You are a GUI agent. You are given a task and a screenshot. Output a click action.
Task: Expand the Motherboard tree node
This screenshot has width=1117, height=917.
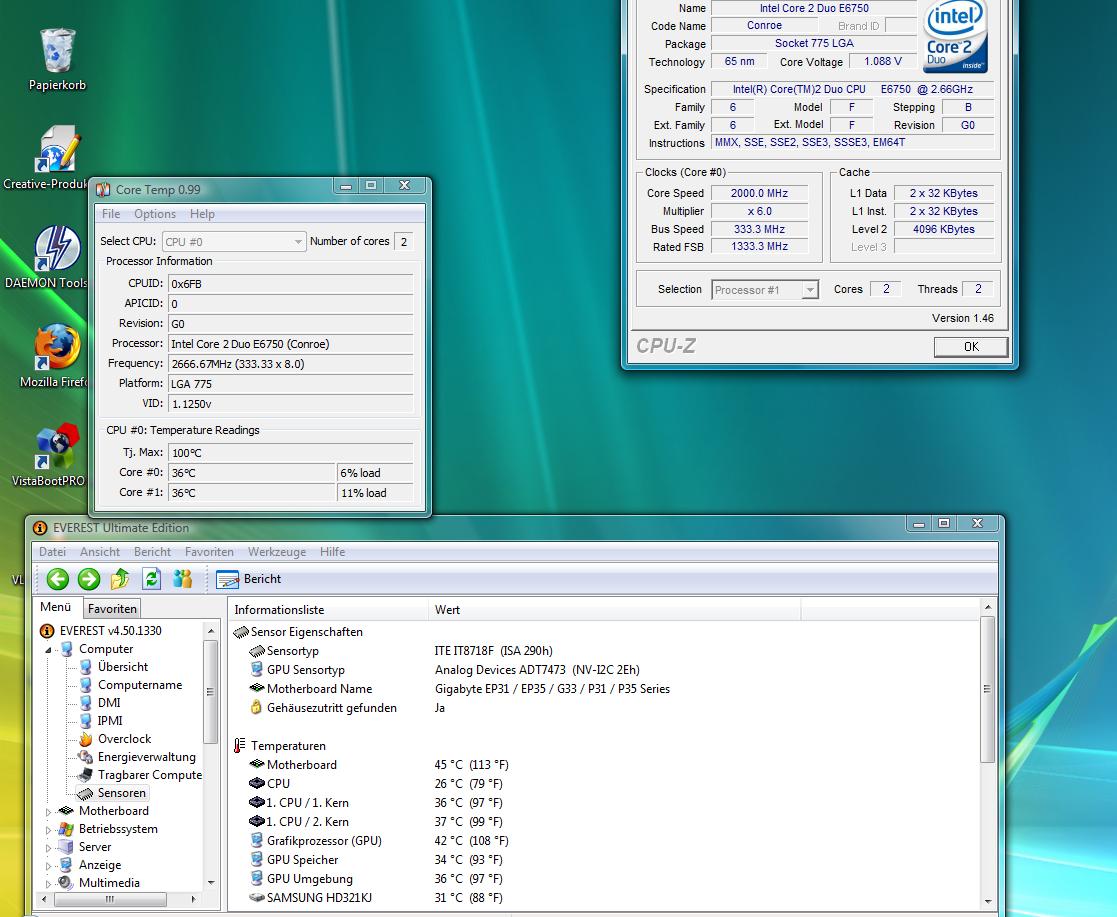pos(48,812)
